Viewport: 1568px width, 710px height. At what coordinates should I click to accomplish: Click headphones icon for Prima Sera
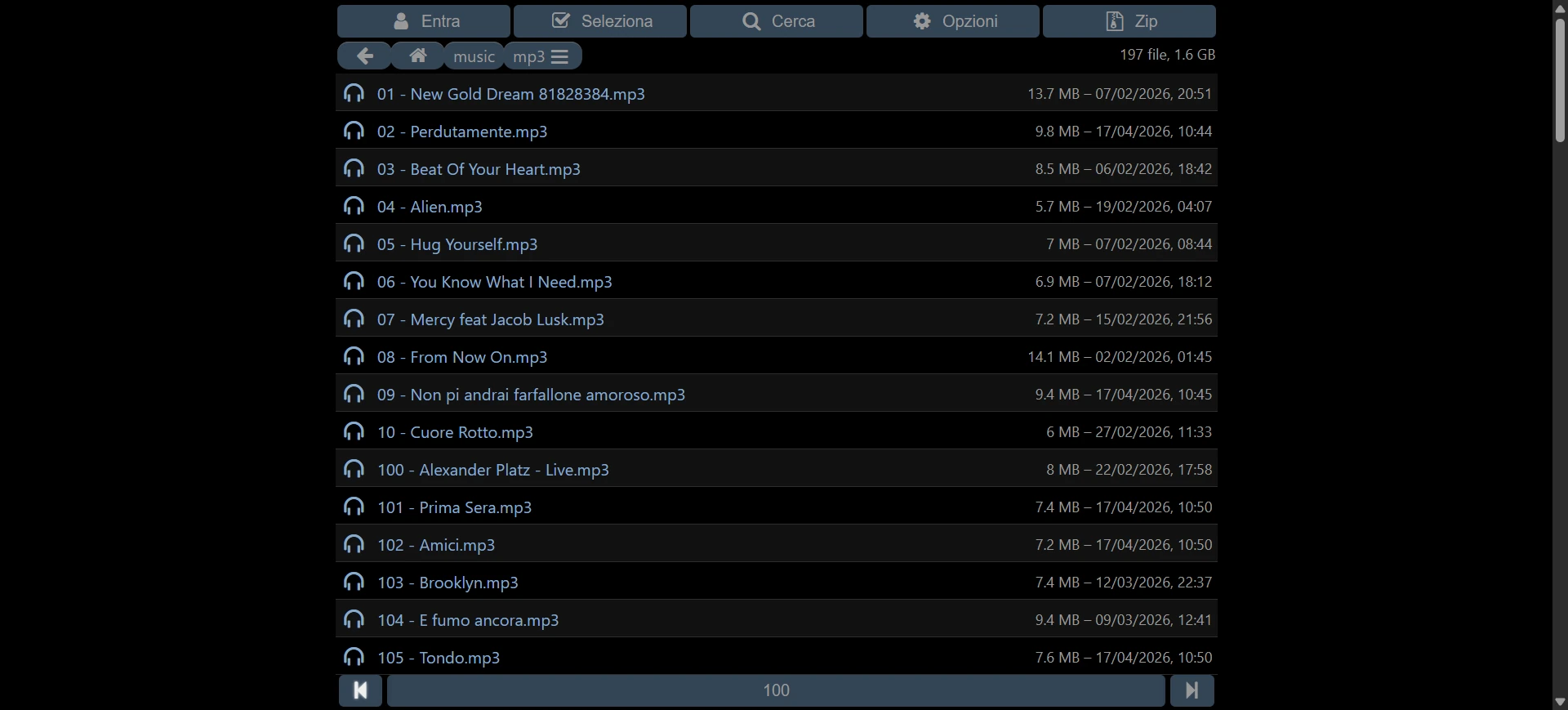point(354,507)
